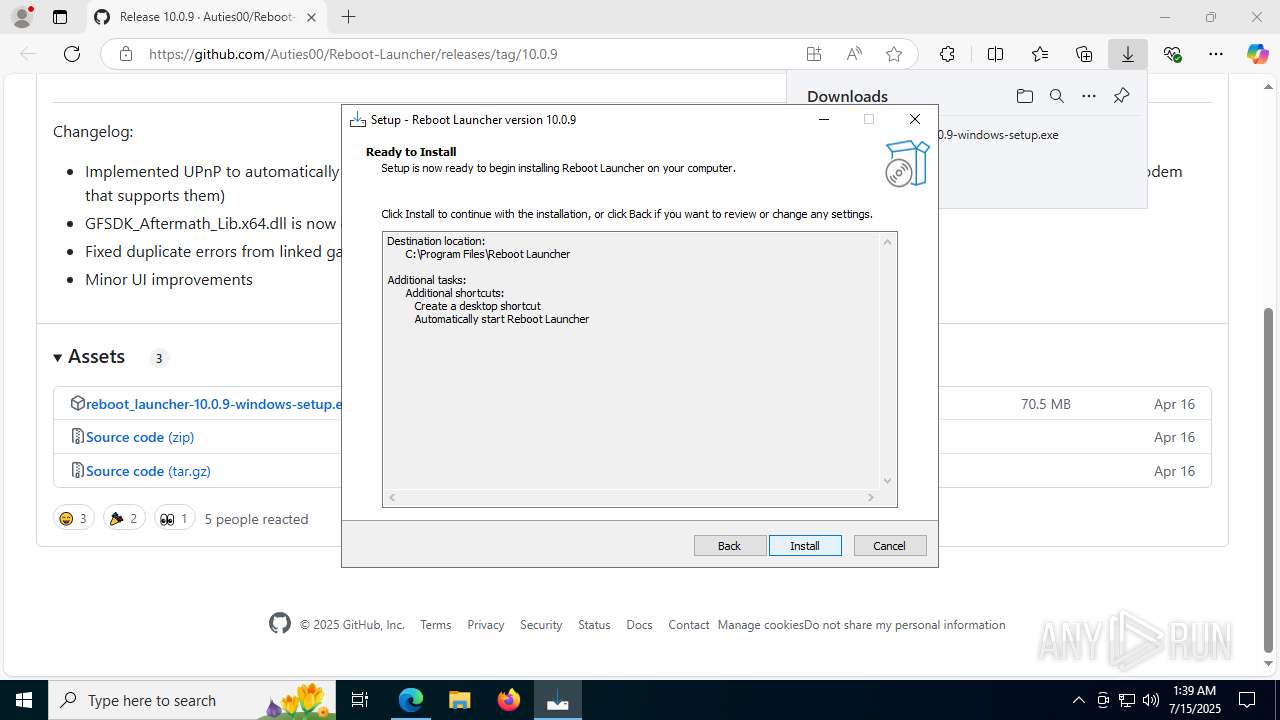Go Back in Reboot Launcher setup
Screen dimensions: 1280x720
730,545
